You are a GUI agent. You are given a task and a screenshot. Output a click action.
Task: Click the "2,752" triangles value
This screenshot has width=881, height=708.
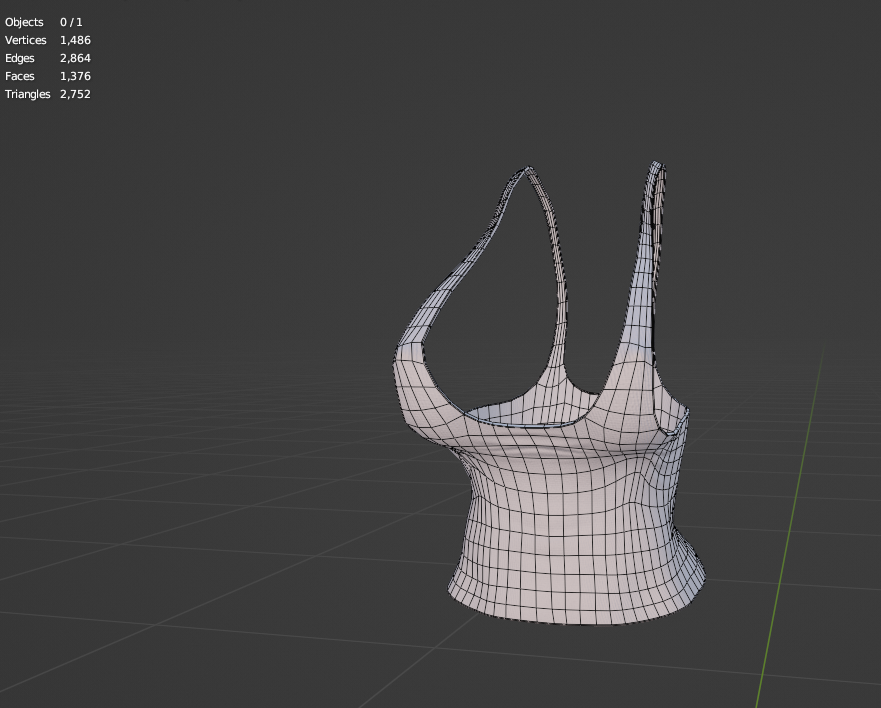pyautogui.click(x=75, y=94)
